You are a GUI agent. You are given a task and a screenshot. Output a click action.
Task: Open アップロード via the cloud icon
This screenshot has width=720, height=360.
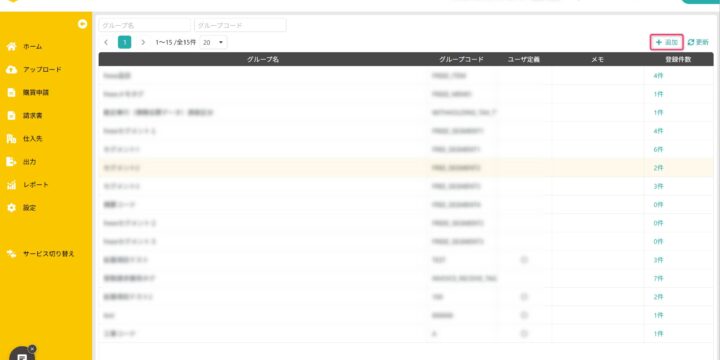point(12,69)
